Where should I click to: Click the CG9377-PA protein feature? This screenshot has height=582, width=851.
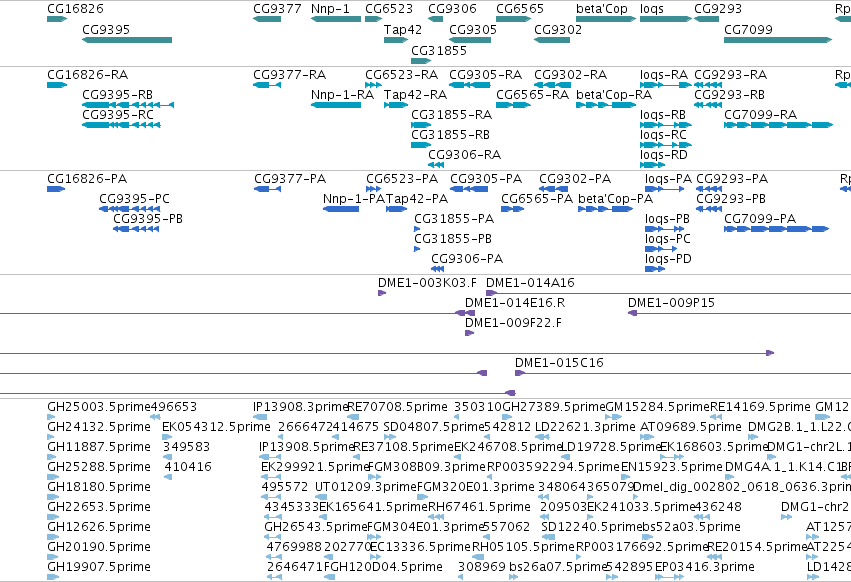[268, 189]
